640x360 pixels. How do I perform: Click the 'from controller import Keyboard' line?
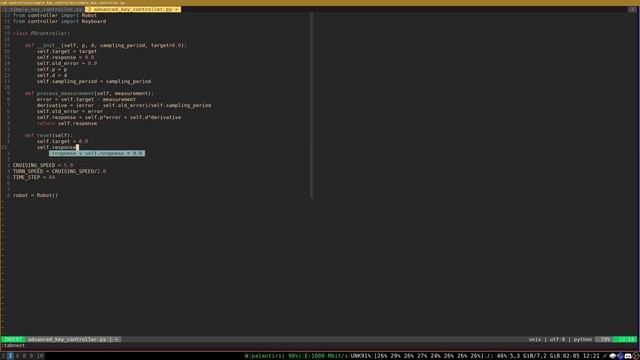tap(59, 21)
